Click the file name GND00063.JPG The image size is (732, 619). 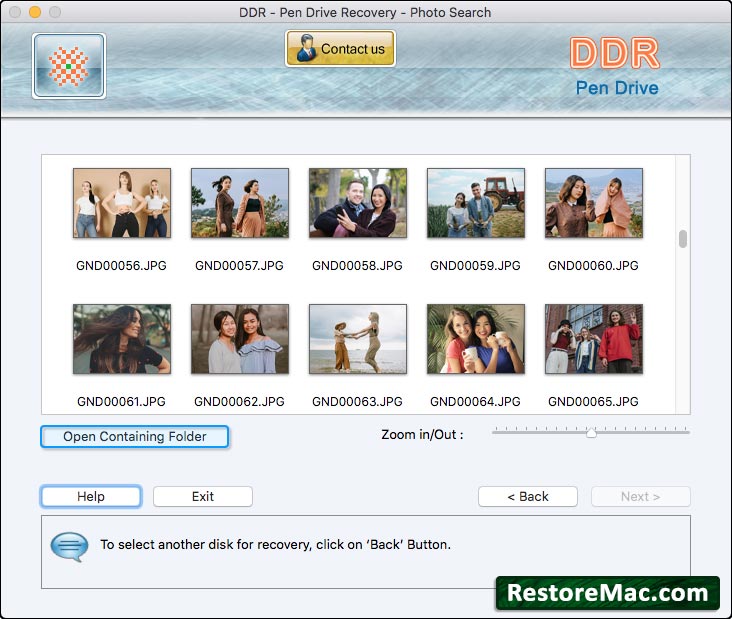[357, 401]
